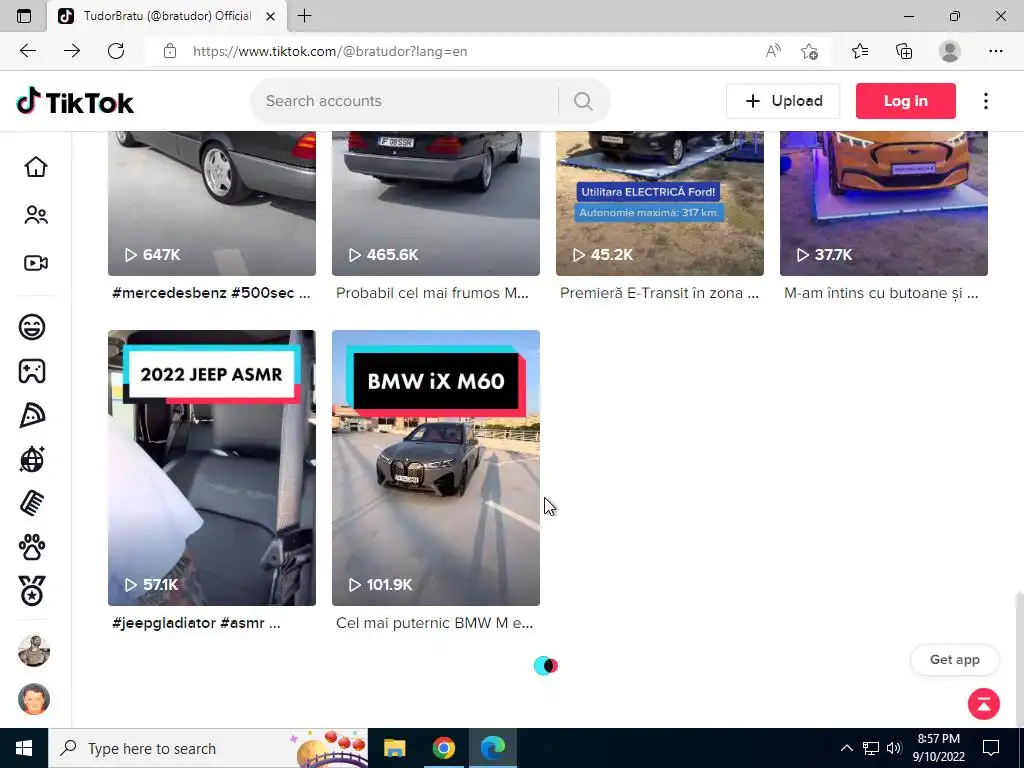Image resolution: width=1024 pixels, height=768 pixels.
Task: Click the #mercedesbenz #500sec caption
Action: pyautogui.click(x=211, y=293)
